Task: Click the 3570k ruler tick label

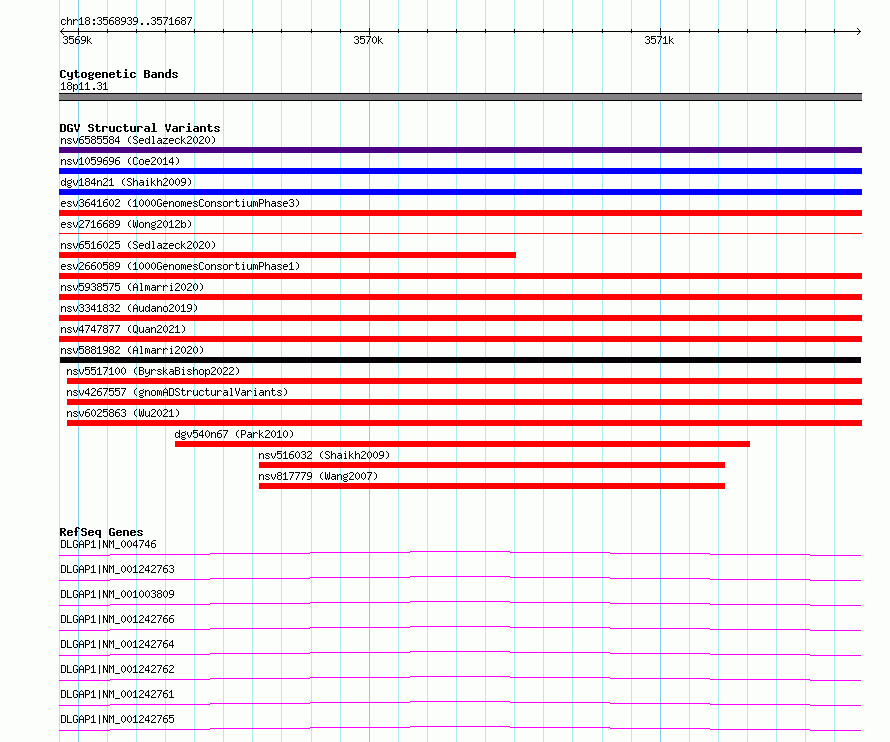Action: pyautogui.click(x=368, y=40)
